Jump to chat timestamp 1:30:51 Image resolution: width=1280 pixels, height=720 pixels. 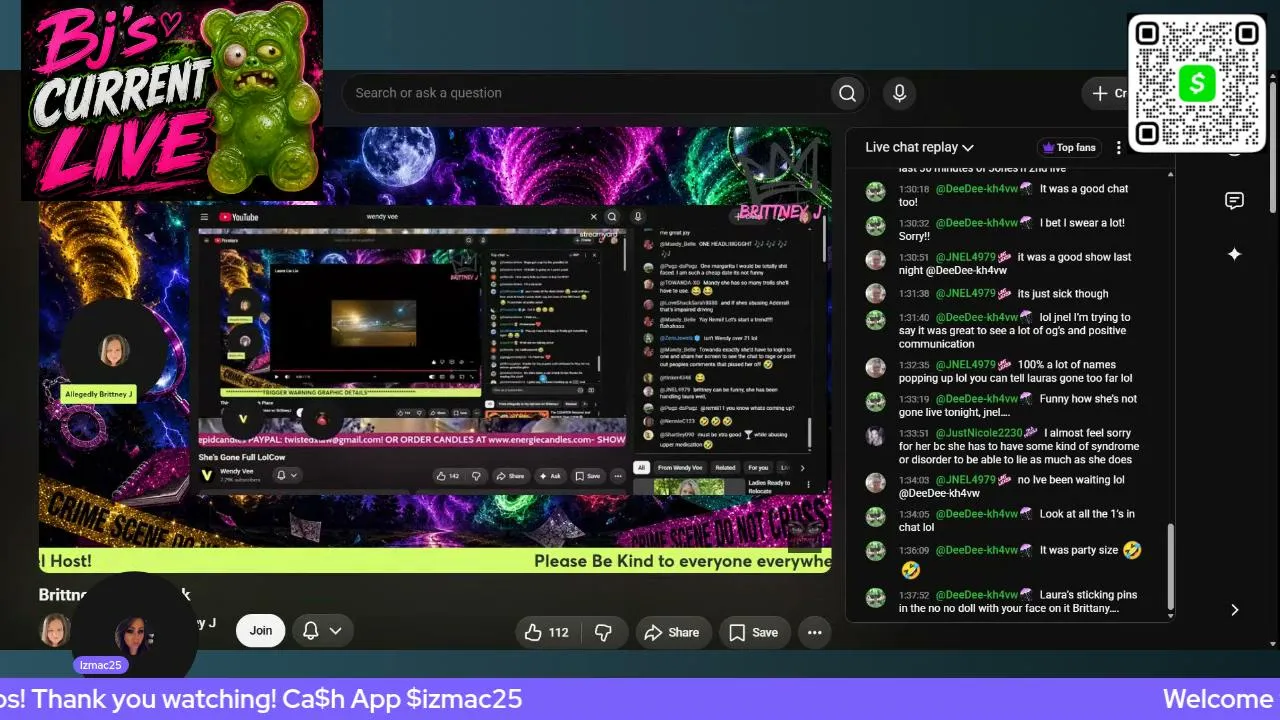(x=914, y=257)
